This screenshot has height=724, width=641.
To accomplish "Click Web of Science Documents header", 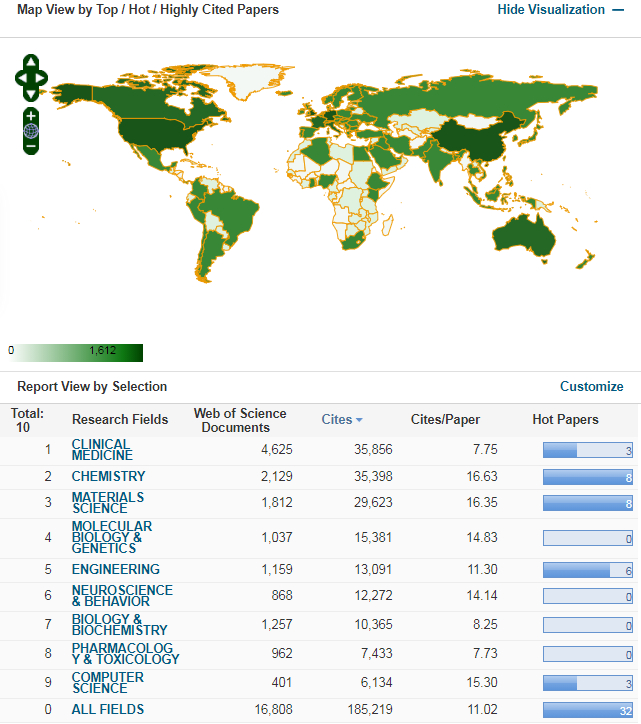I will [240, 420].
